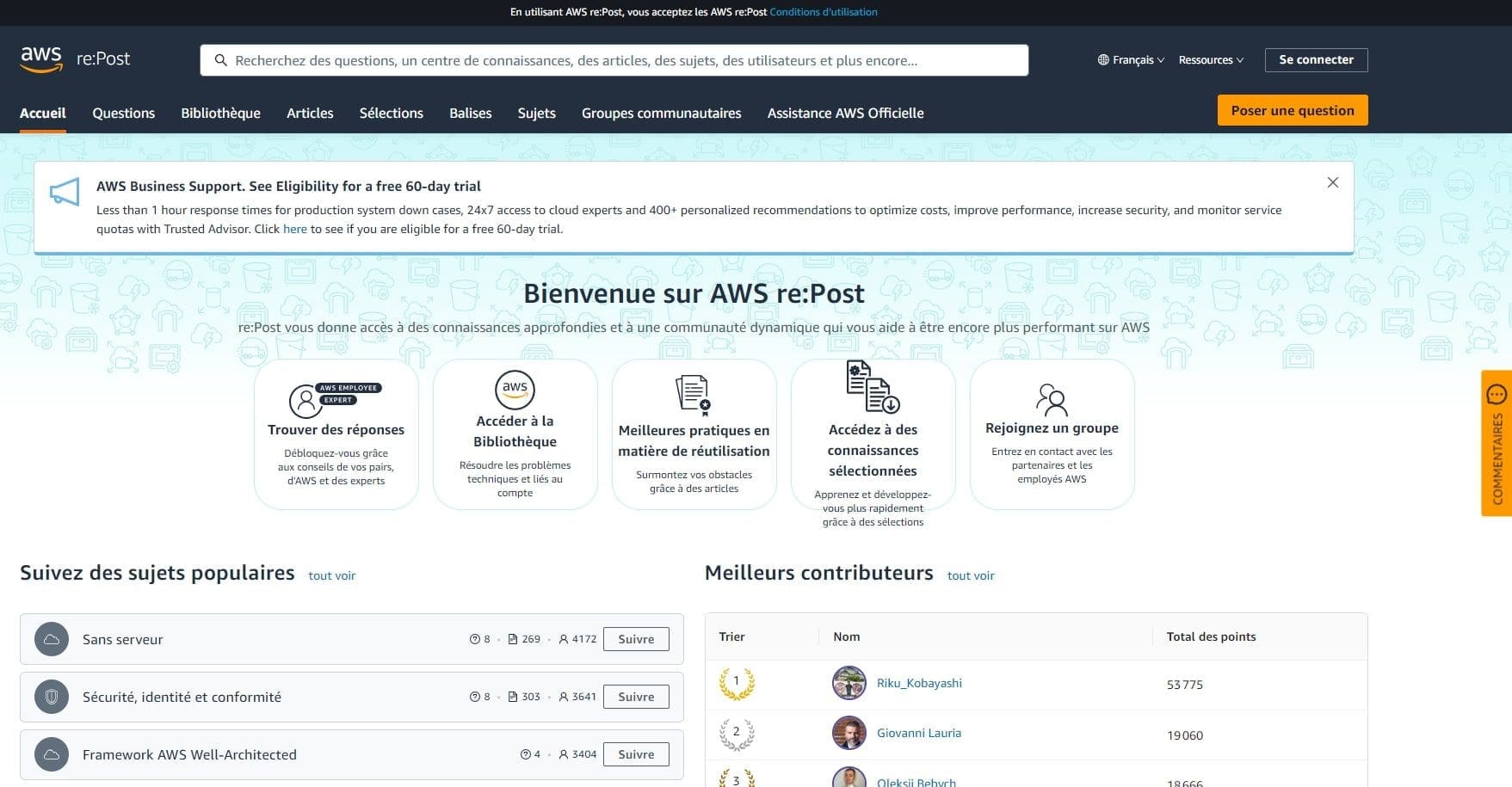Click the document download selections icon
Screen dimensions: 1512x787
873,387
